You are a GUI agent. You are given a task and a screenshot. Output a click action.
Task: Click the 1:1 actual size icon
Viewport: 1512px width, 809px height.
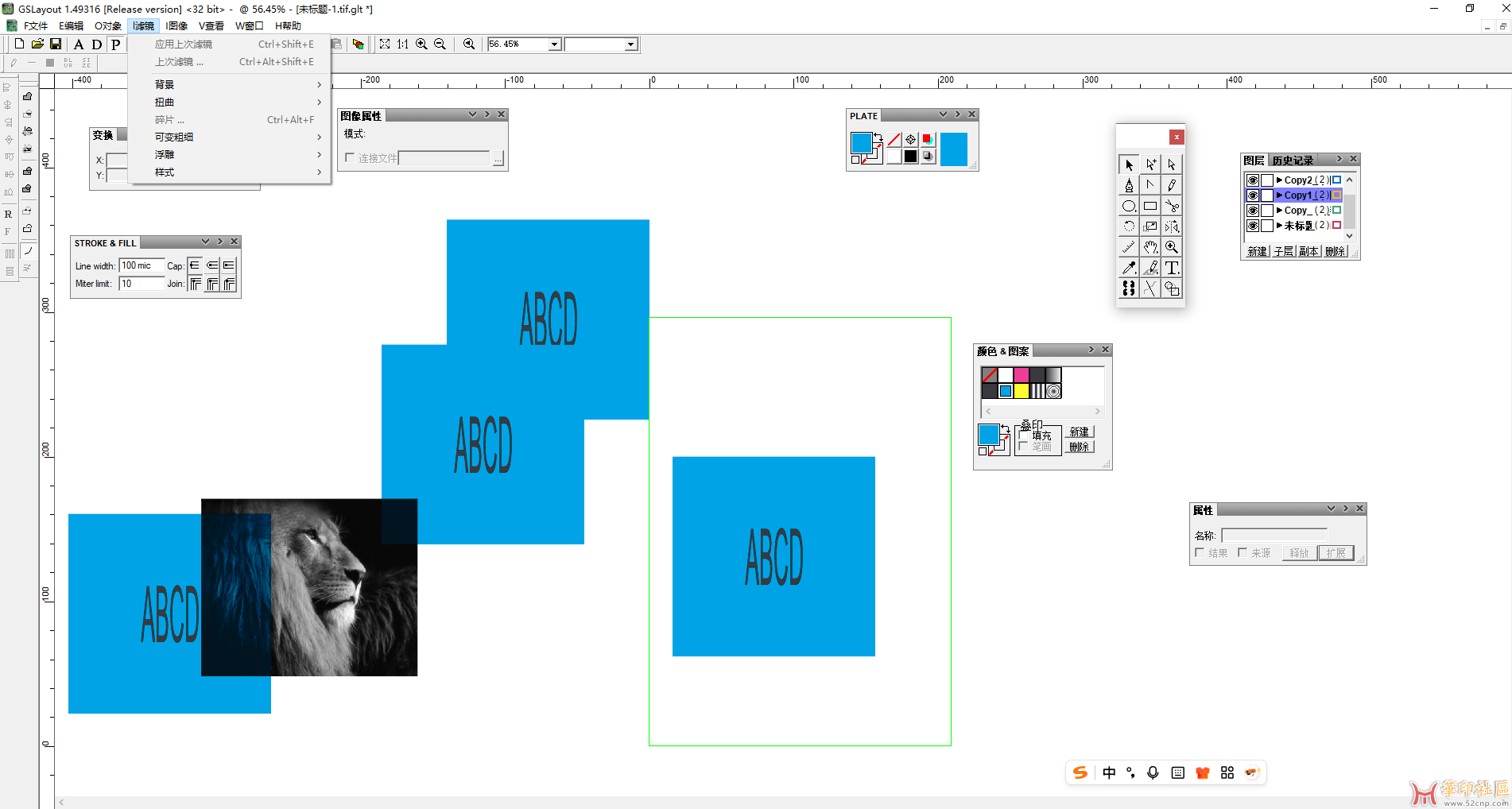pyautogui.click(x=403, y=44)
